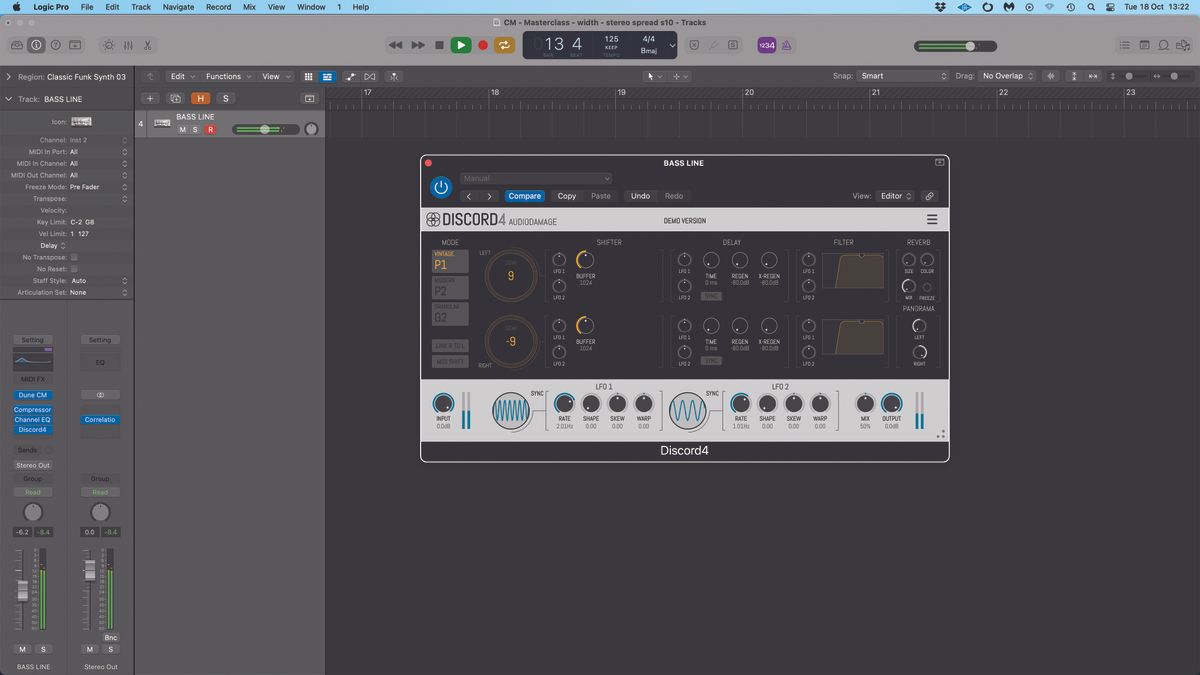
Task: Open the Discord4 hamburger menu
Action: (x=931, y=219)
